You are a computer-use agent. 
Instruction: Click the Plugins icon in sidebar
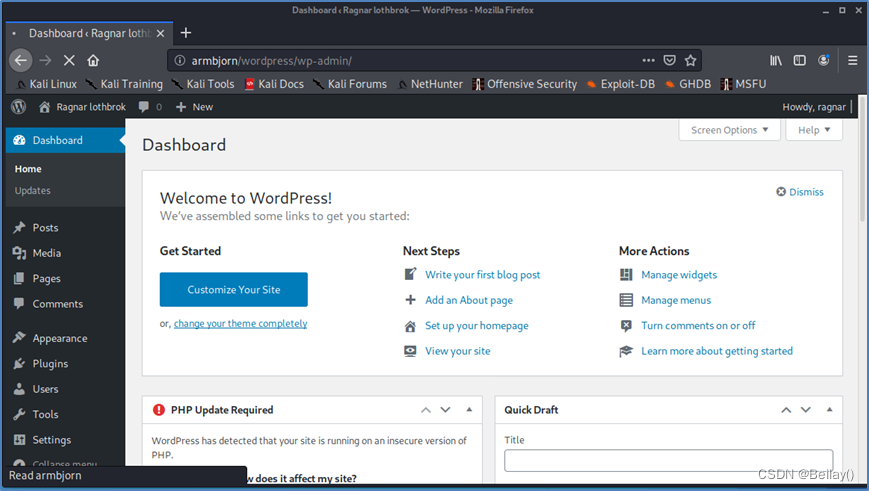[19, 364]
